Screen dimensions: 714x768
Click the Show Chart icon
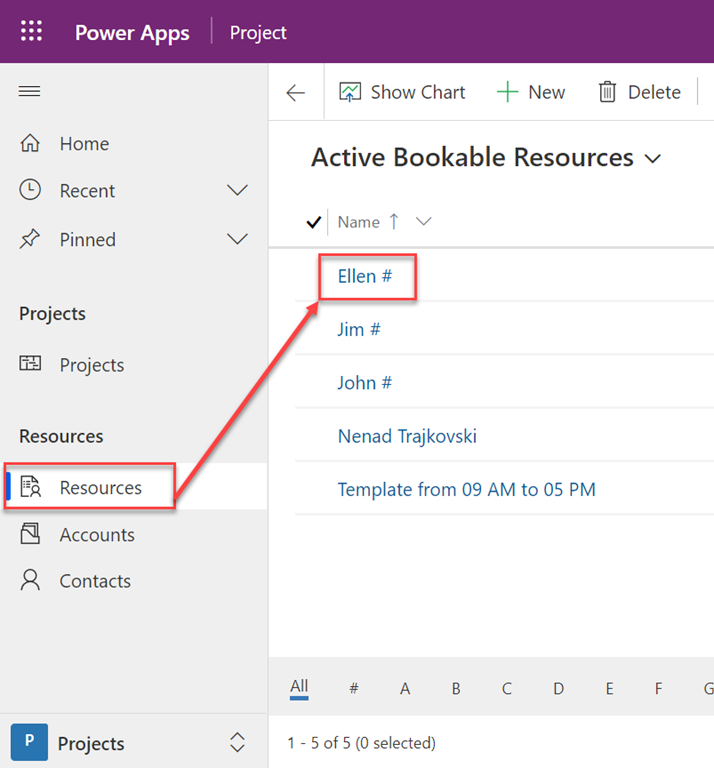pyautogui.click(x=350, y=93)
